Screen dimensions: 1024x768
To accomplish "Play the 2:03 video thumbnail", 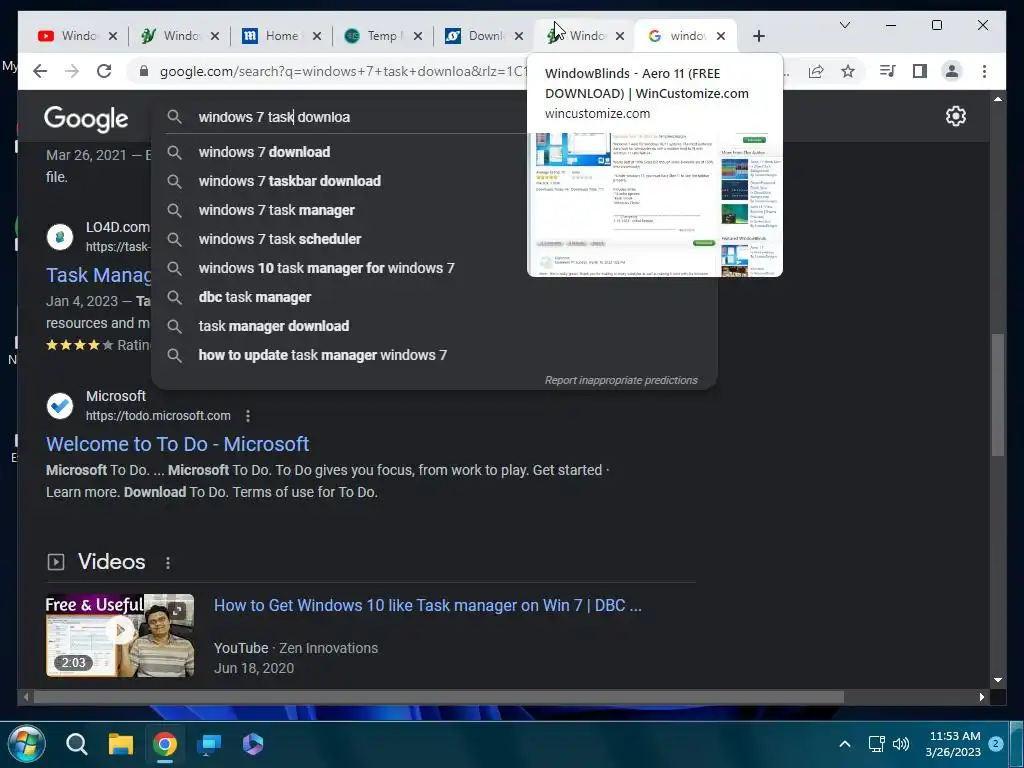I will tap(120, 635).
